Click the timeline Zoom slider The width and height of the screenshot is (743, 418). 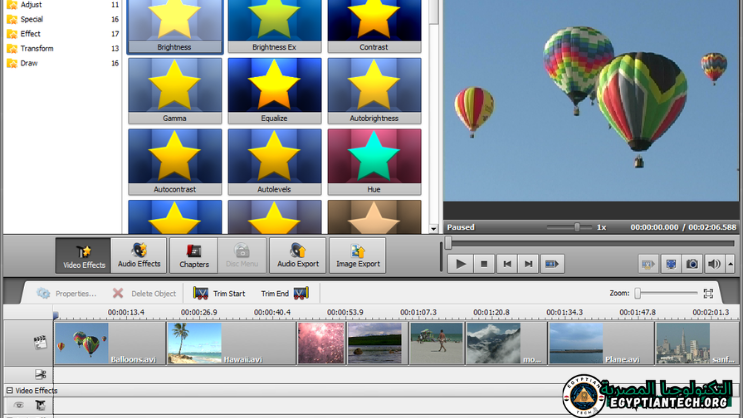[638, 293]
